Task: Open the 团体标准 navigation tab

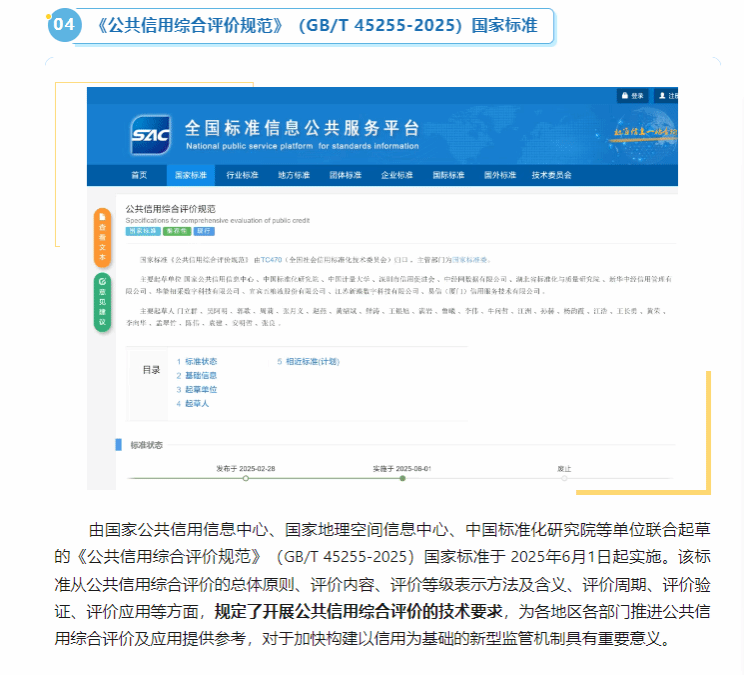Action: tap(346, 175)
